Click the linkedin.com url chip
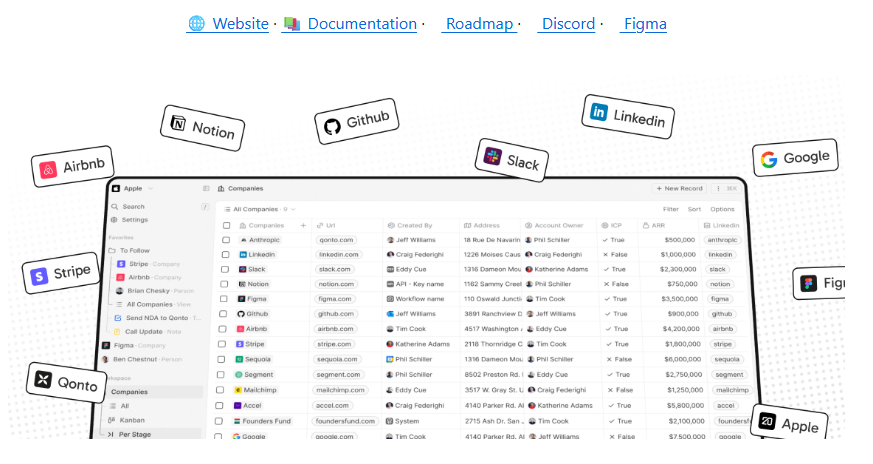This screenshot has width=873, height=464. [x=339, y=255]
